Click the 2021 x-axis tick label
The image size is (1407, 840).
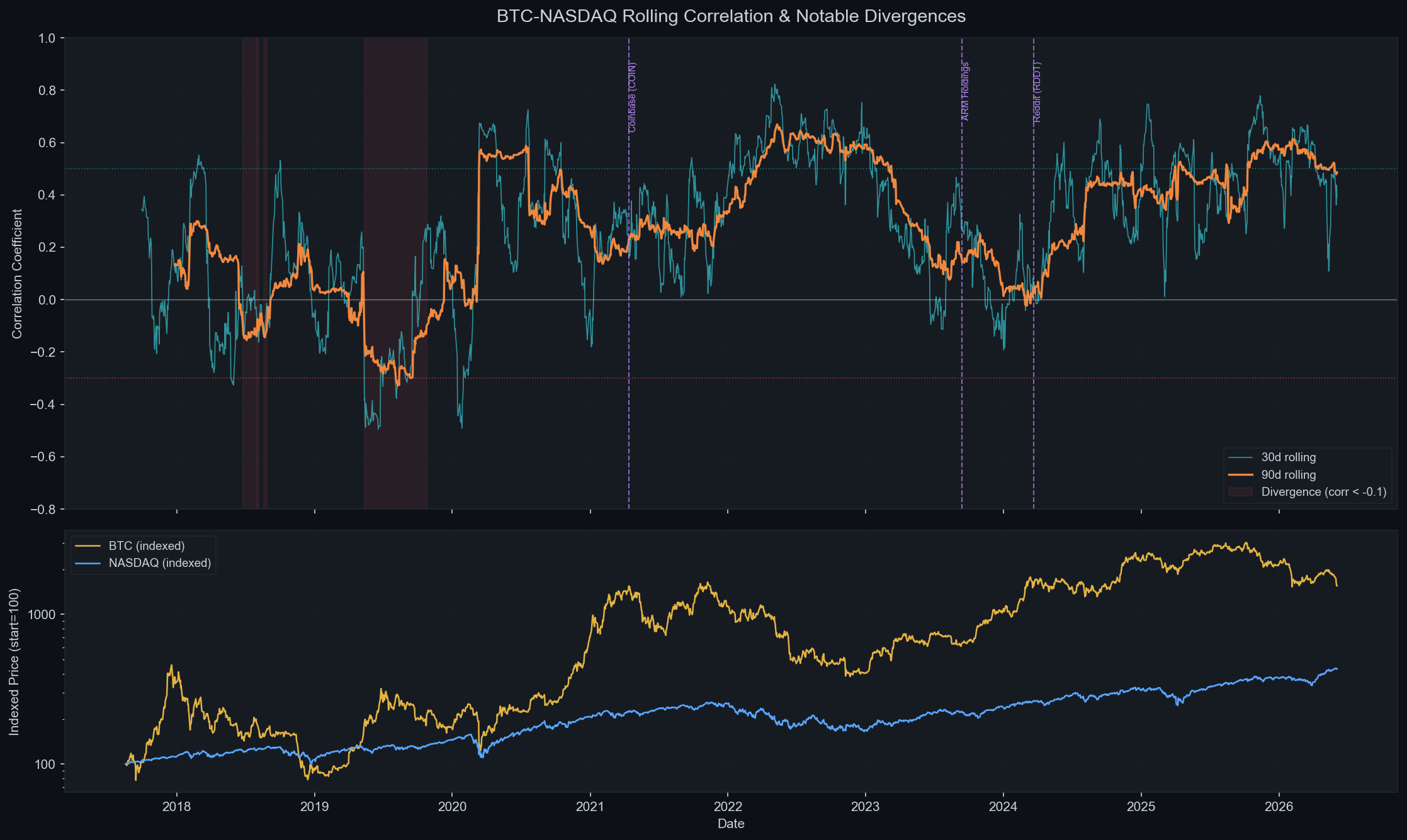590,807
